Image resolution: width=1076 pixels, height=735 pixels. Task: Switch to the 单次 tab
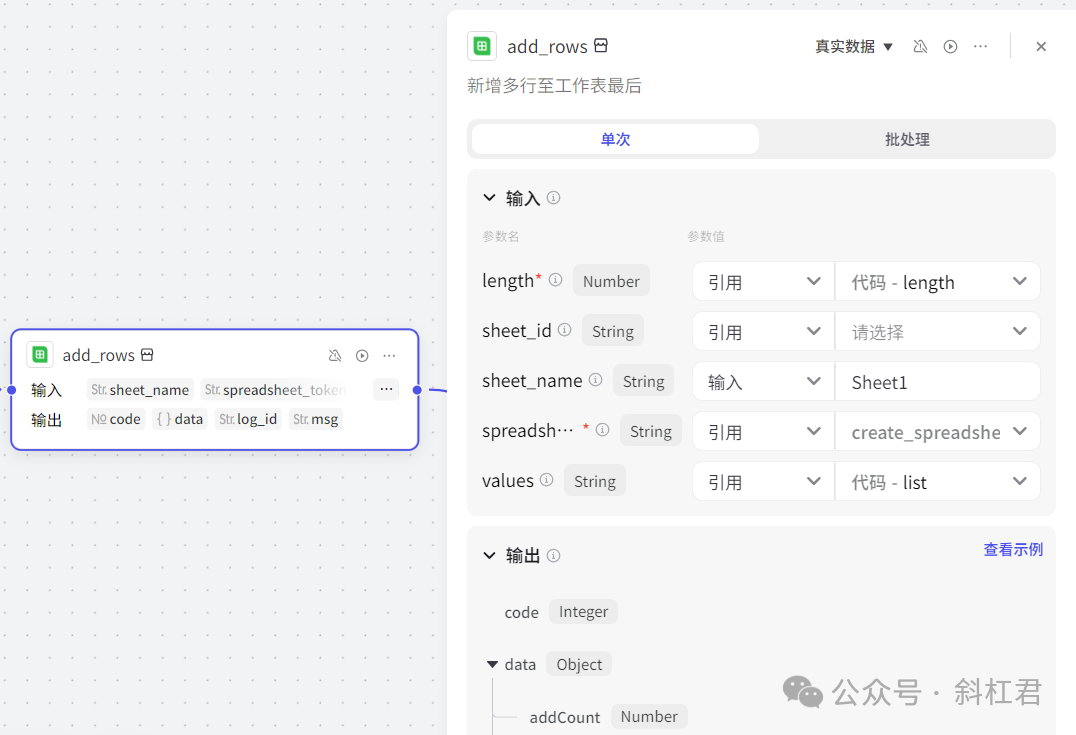(x=616, y=139)
